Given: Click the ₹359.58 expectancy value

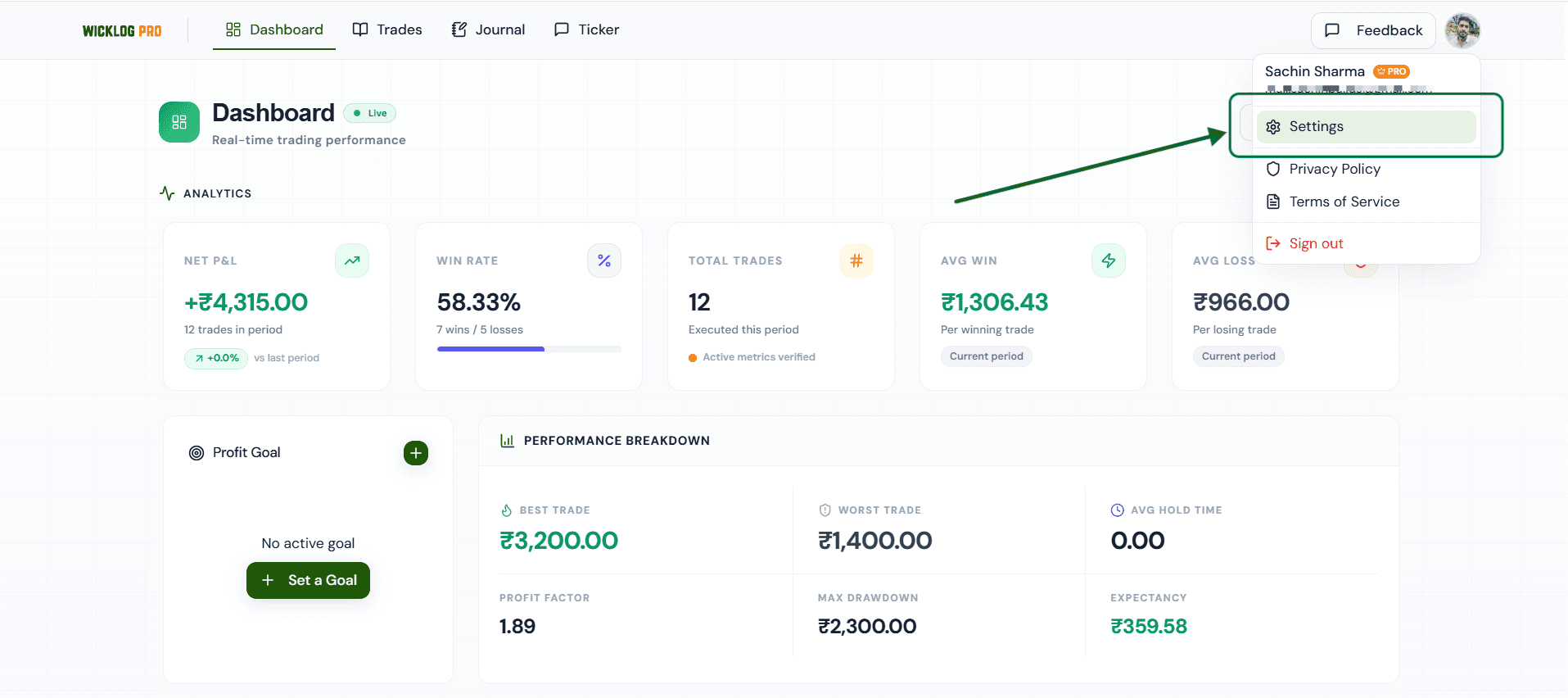Looking at the screenshot, I should pyautogui.click(x=1149, y=627).
